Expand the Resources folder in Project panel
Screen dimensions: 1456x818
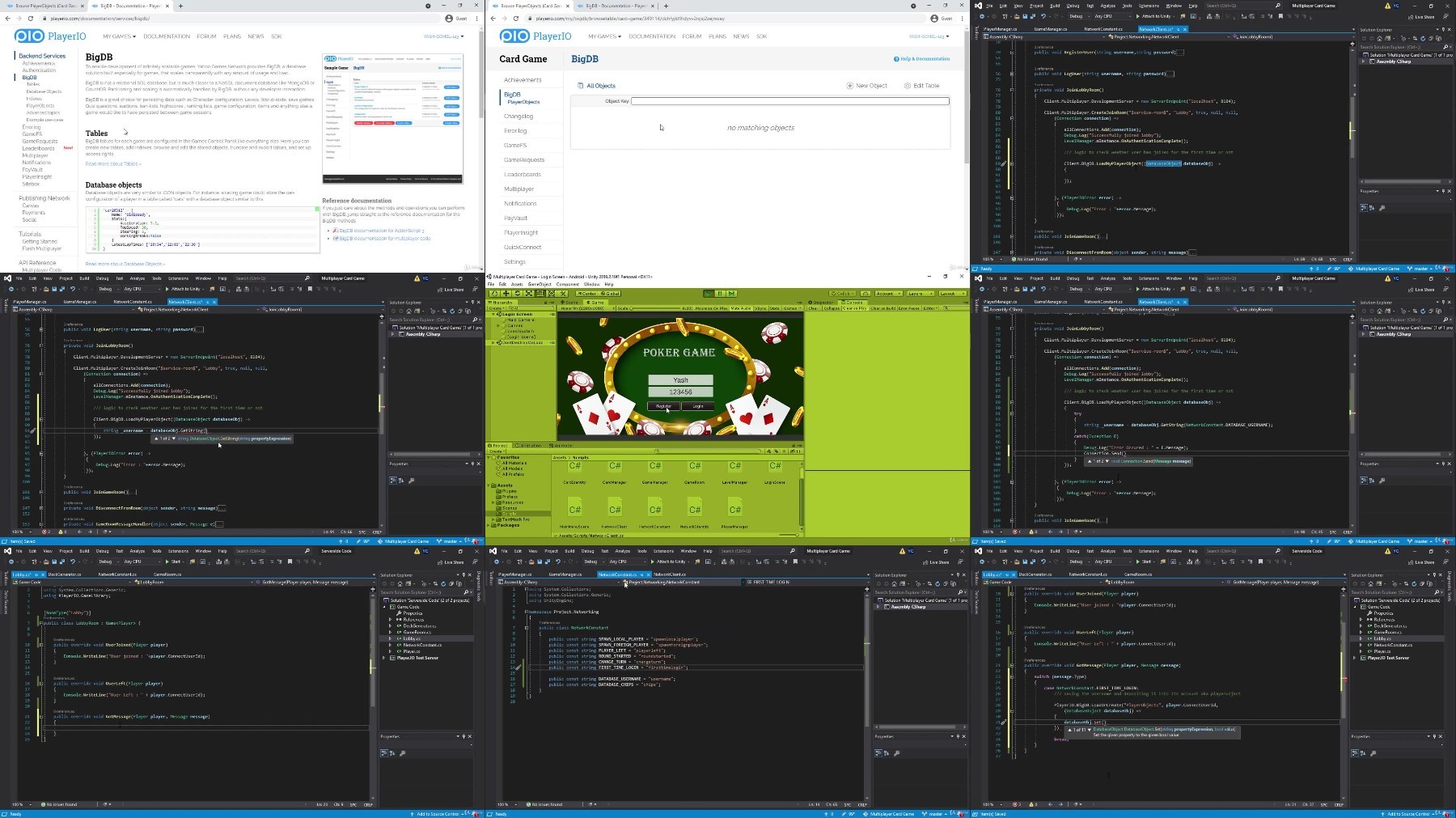[x=493, y=502]
